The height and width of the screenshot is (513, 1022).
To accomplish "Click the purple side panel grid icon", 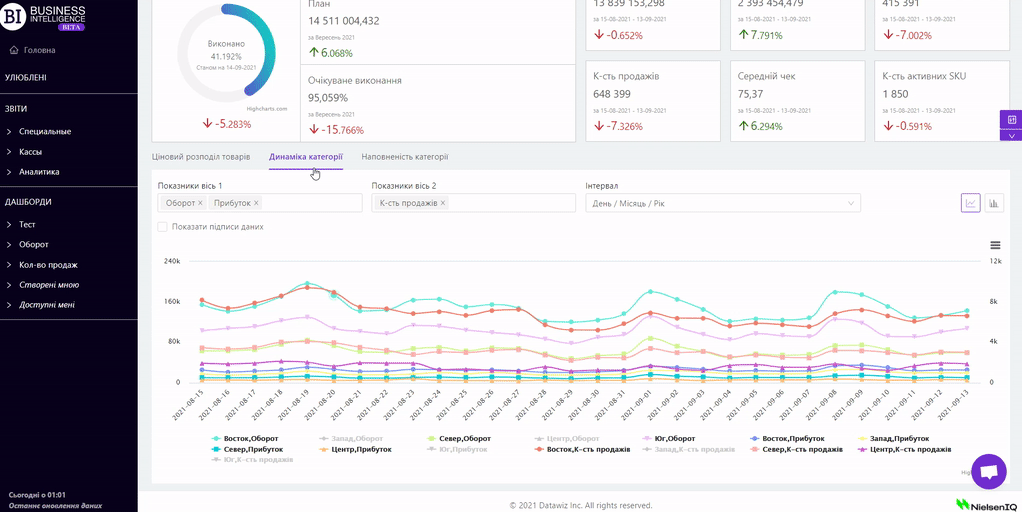I will coord(1011,120).
